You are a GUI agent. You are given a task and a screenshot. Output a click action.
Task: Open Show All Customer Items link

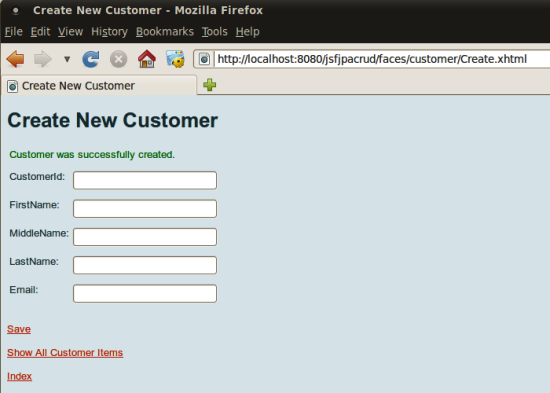[x=65, y=353]
